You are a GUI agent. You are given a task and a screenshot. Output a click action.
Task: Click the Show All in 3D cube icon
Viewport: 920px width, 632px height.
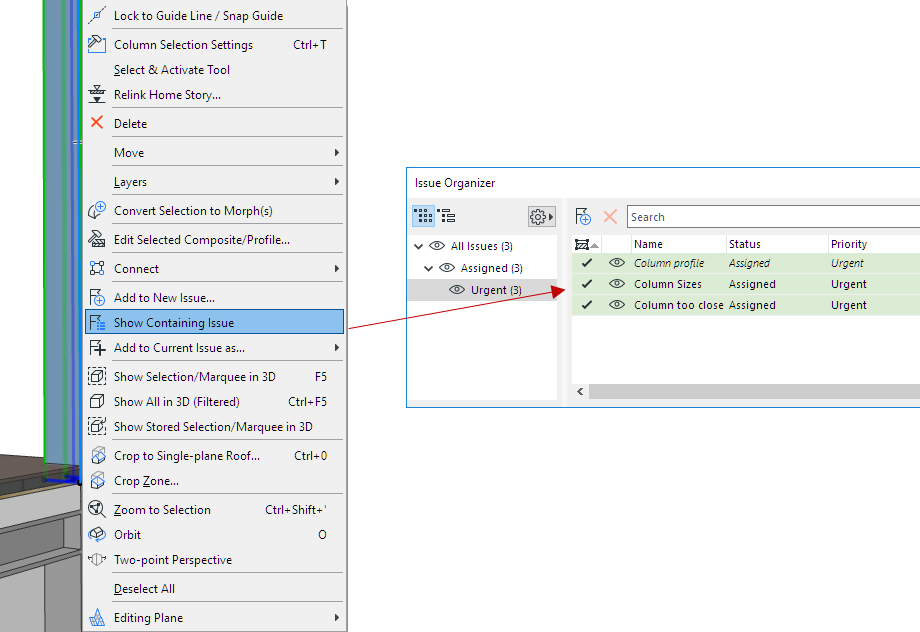[97, 401]
